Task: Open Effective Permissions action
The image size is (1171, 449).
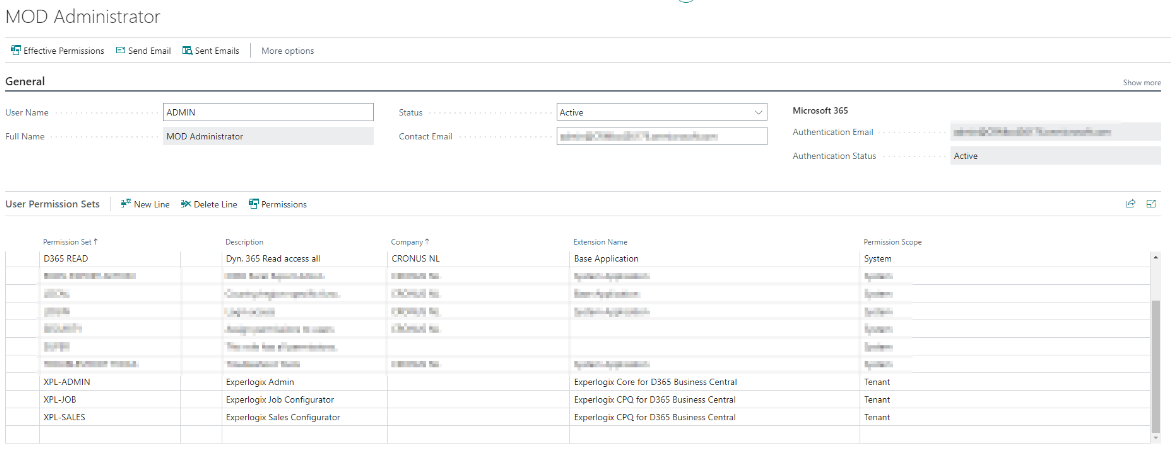Action: coord(58,51)
